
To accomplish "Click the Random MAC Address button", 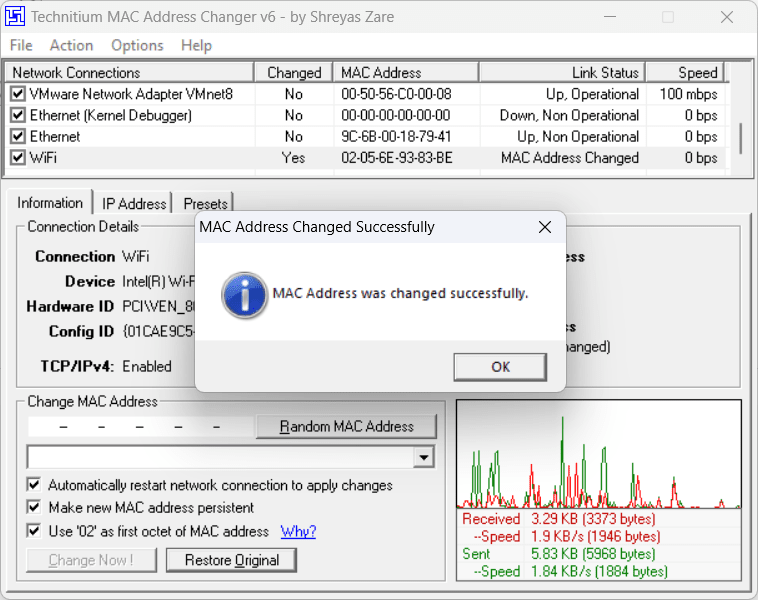I will [346, 426].
